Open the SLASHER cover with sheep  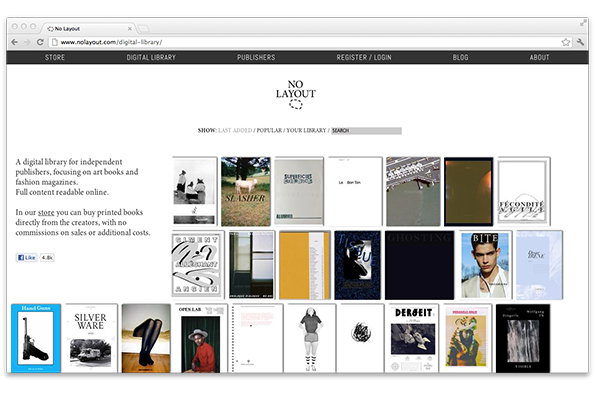(x=246, y=192)
